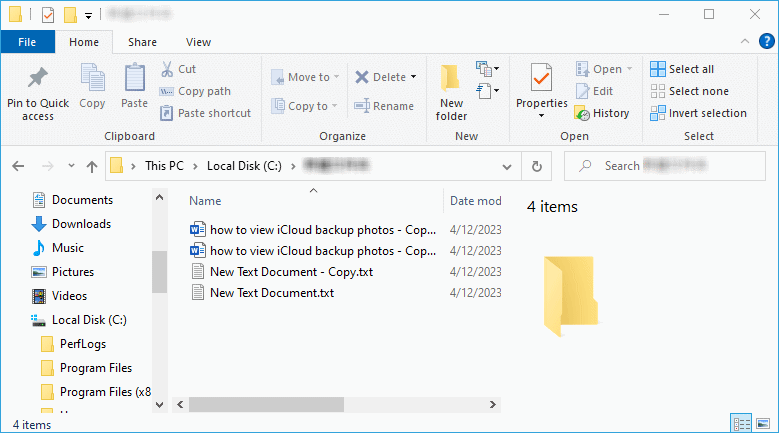
Task: Open Videos in navigation pane
Action: coord(59,296)
